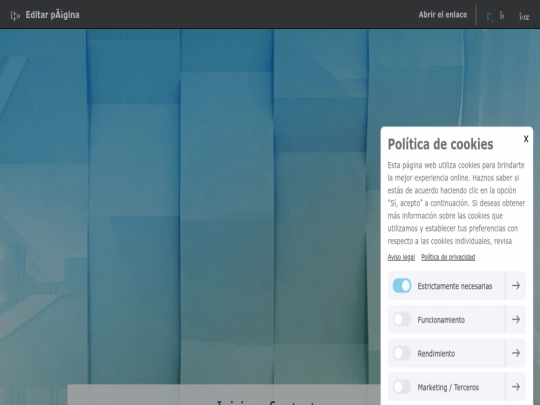
Task: Enable the Marketing / Terceros switch
Action: point(402,387)
